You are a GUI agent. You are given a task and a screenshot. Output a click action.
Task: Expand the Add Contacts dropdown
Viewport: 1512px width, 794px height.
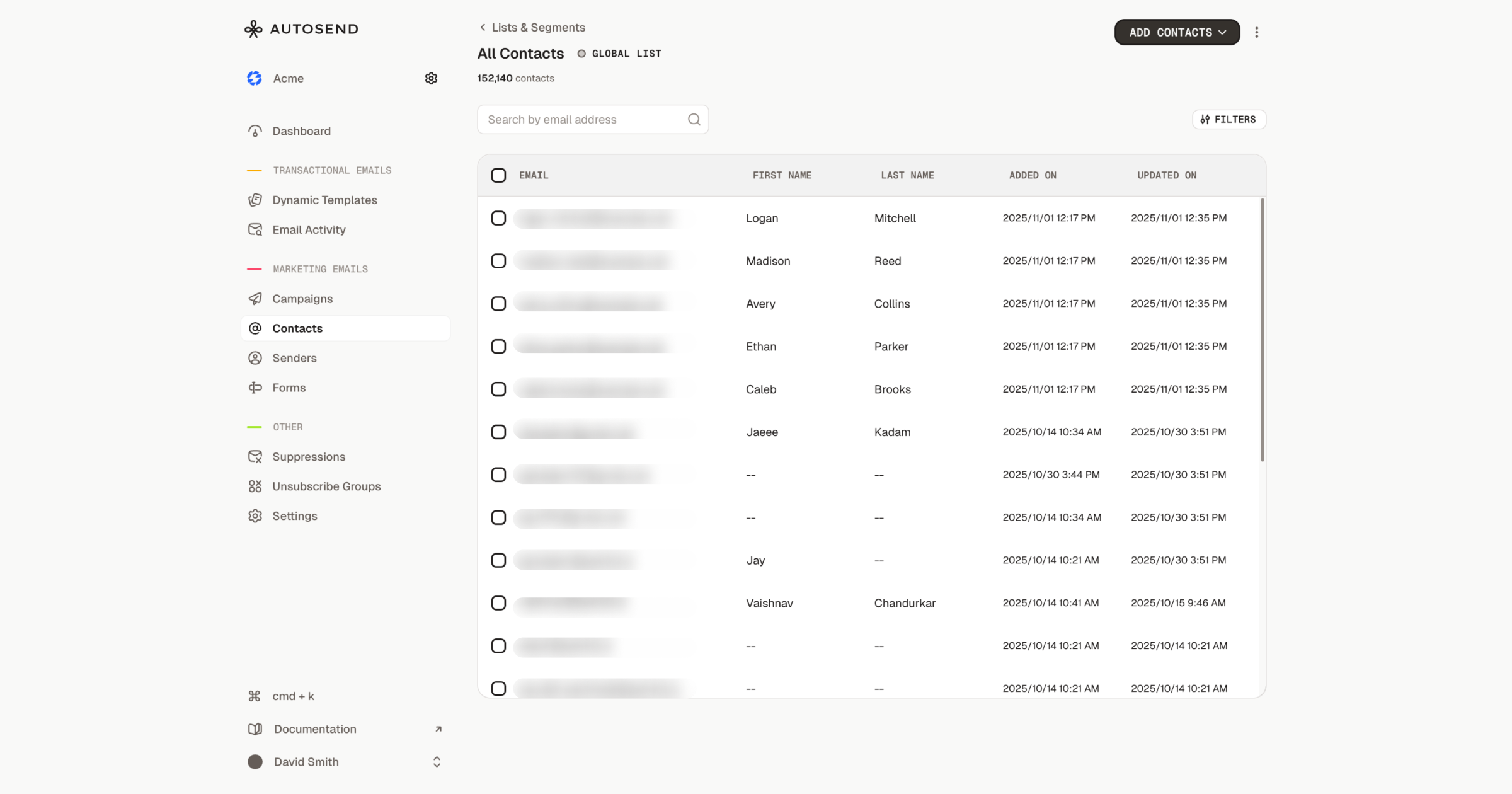click(1176, 32)
